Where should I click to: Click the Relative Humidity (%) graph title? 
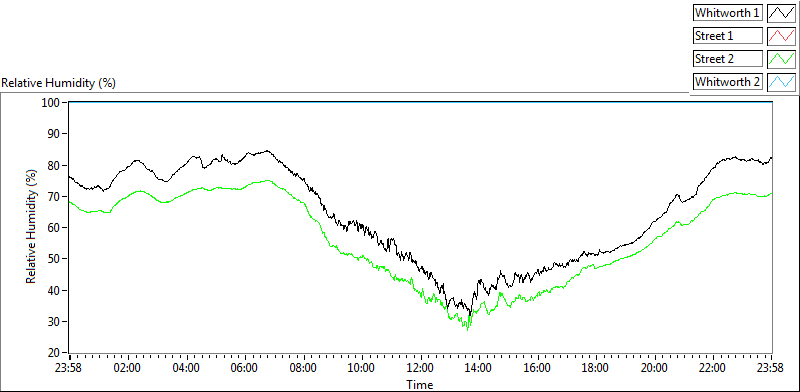pyautogui.click(x=59, y=83)
